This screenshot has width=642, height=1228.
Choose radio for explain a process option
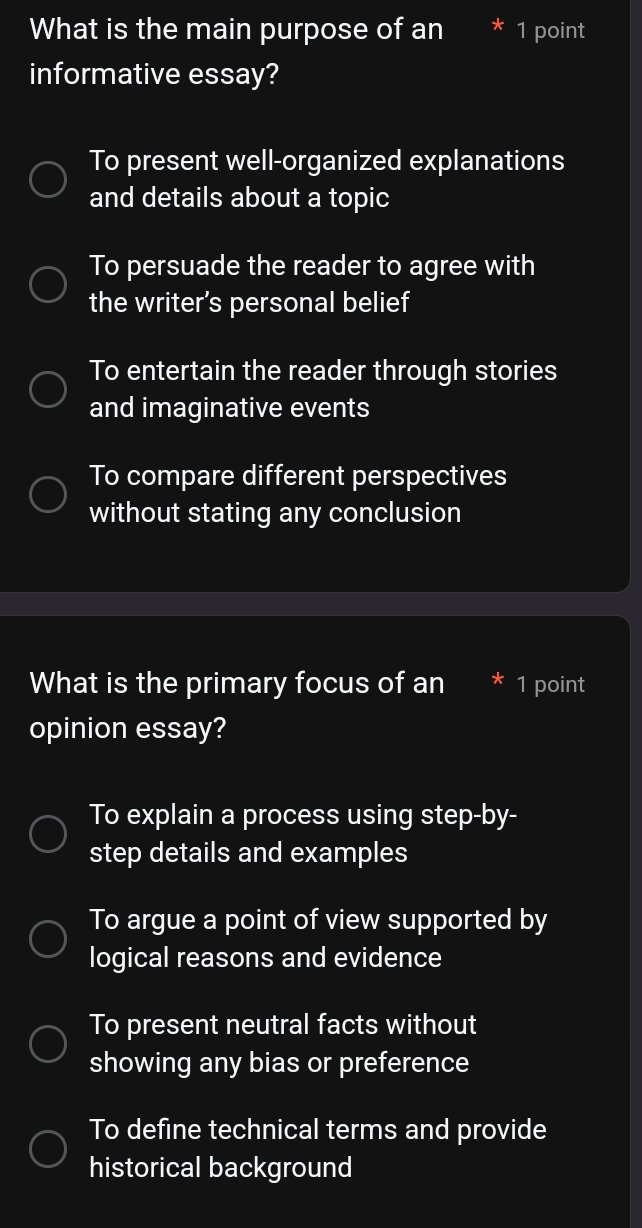click(47, 834)
